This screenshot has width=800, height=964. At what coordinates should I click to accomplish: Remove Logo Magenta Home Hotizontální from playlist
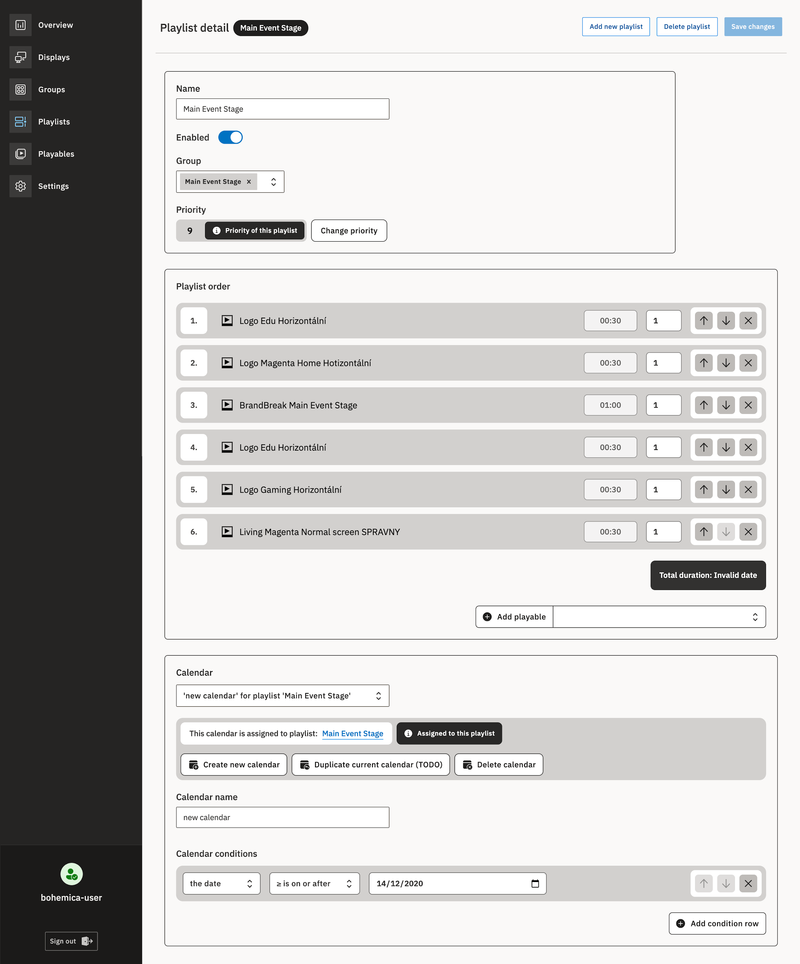(x=748, y=363)
